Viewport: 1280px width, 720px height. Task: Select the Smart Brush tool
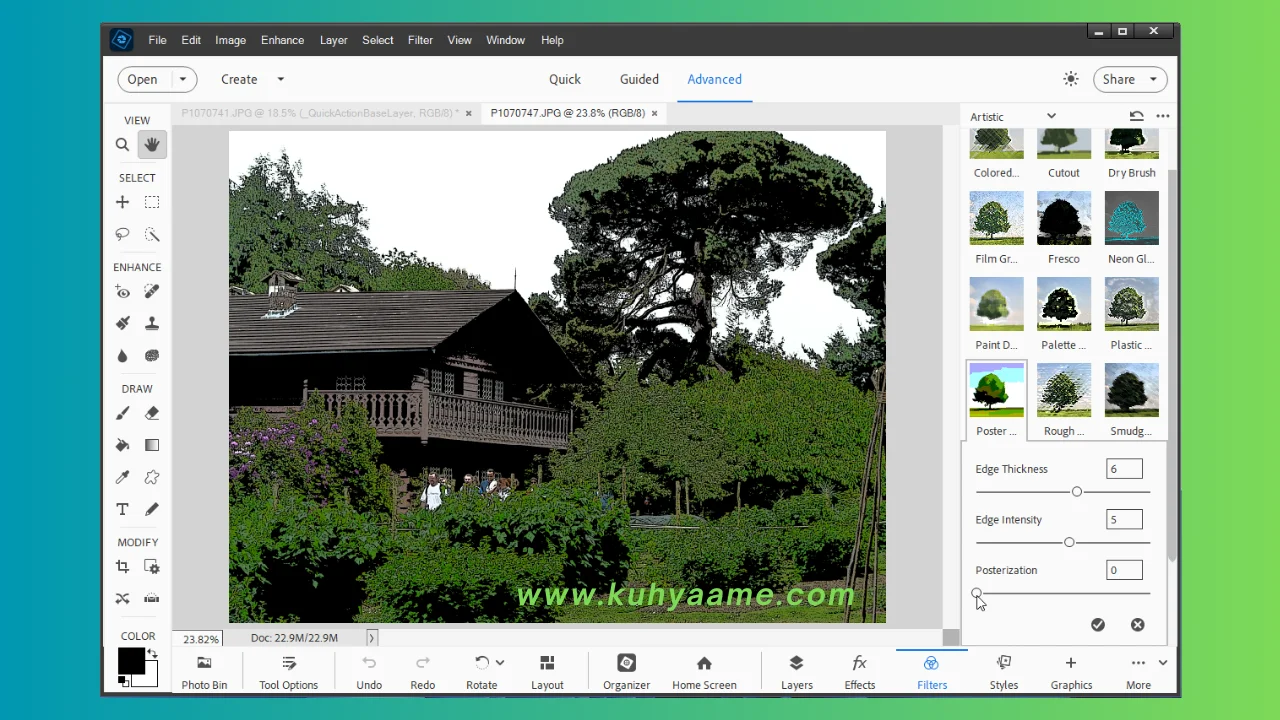(x=122, y=323)
